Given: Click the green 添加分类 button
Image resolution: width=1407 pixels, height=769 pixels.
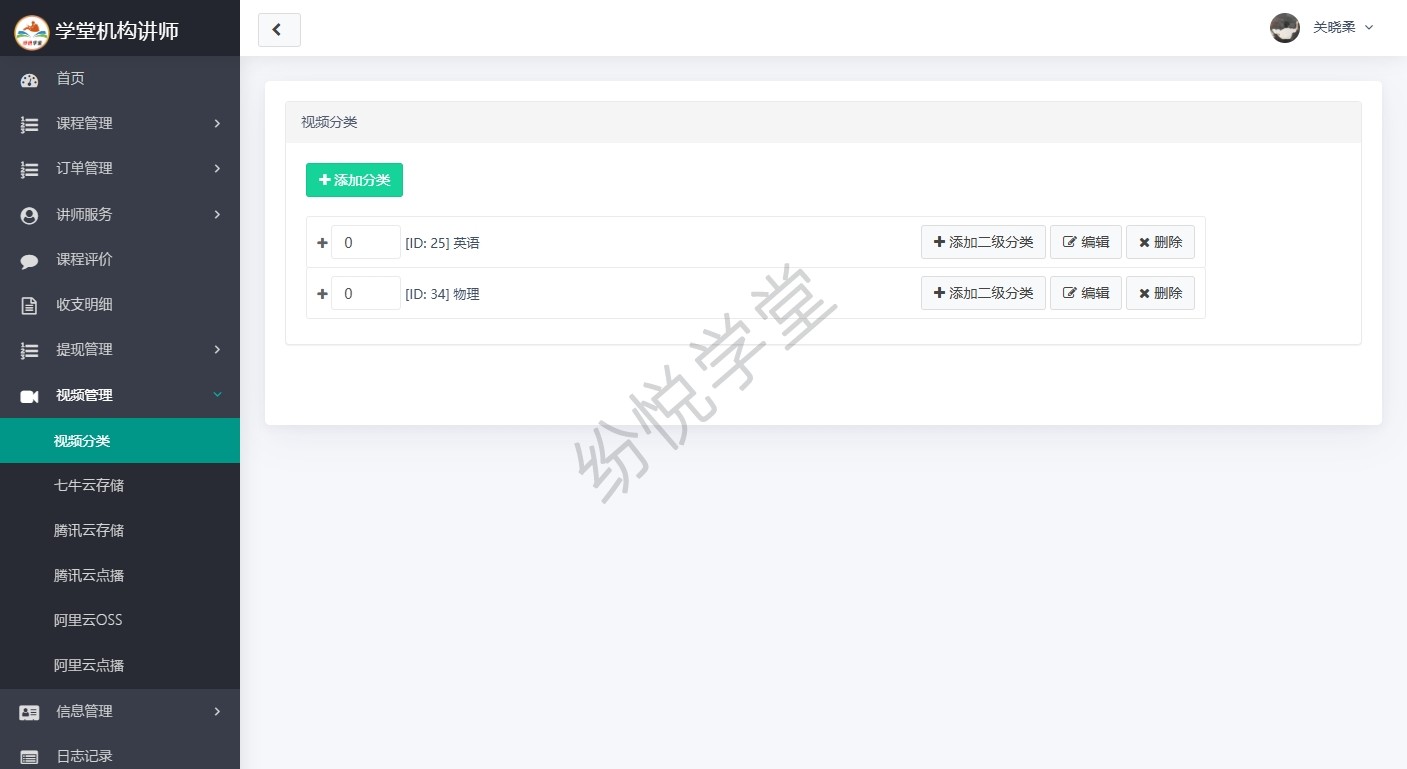Looking at the screenshot, I should pyautogui.click(x=354, y=180).
